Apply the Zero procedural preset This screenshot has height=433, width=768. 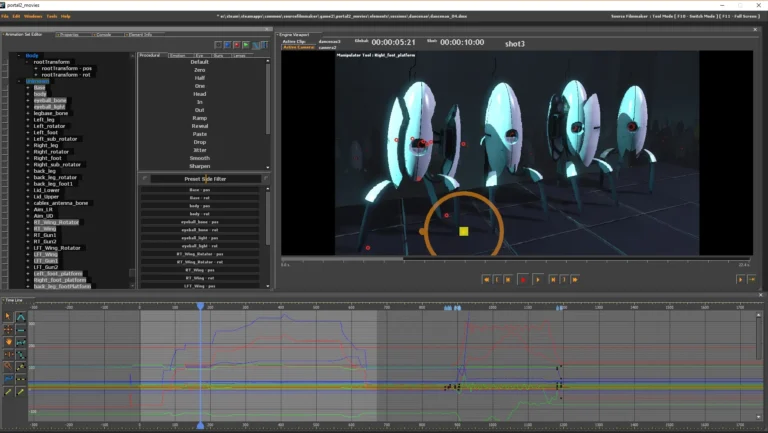pyautogui.click(x=199, y=70)
